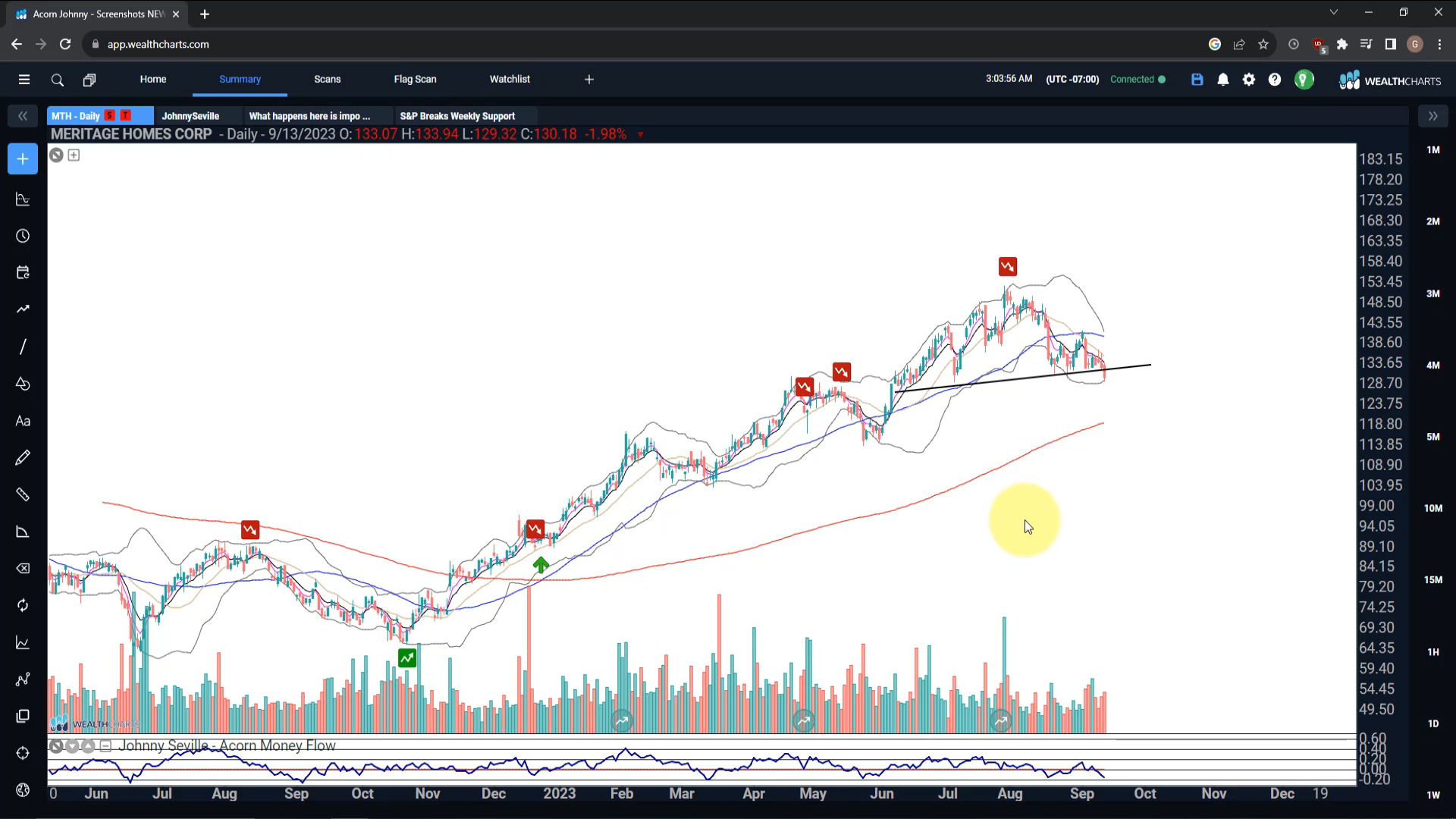Open the Flag Scan tab
1456x819 pixels.
tap(415, 80)
